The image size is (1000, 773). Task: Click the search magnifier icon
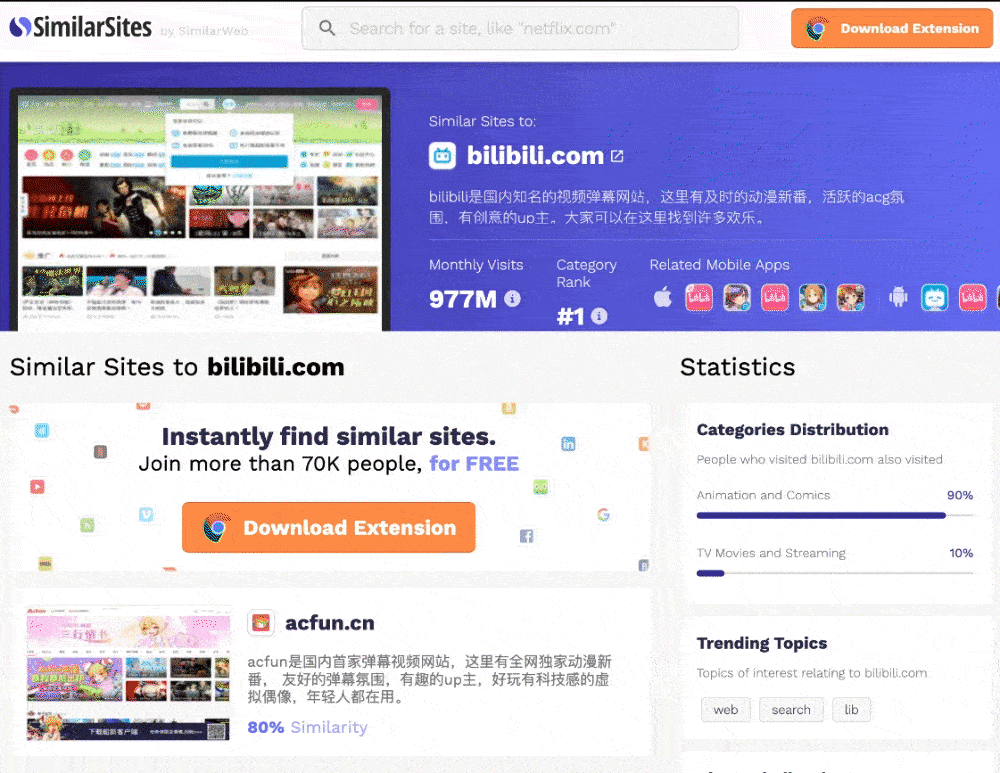coord(327,28)
